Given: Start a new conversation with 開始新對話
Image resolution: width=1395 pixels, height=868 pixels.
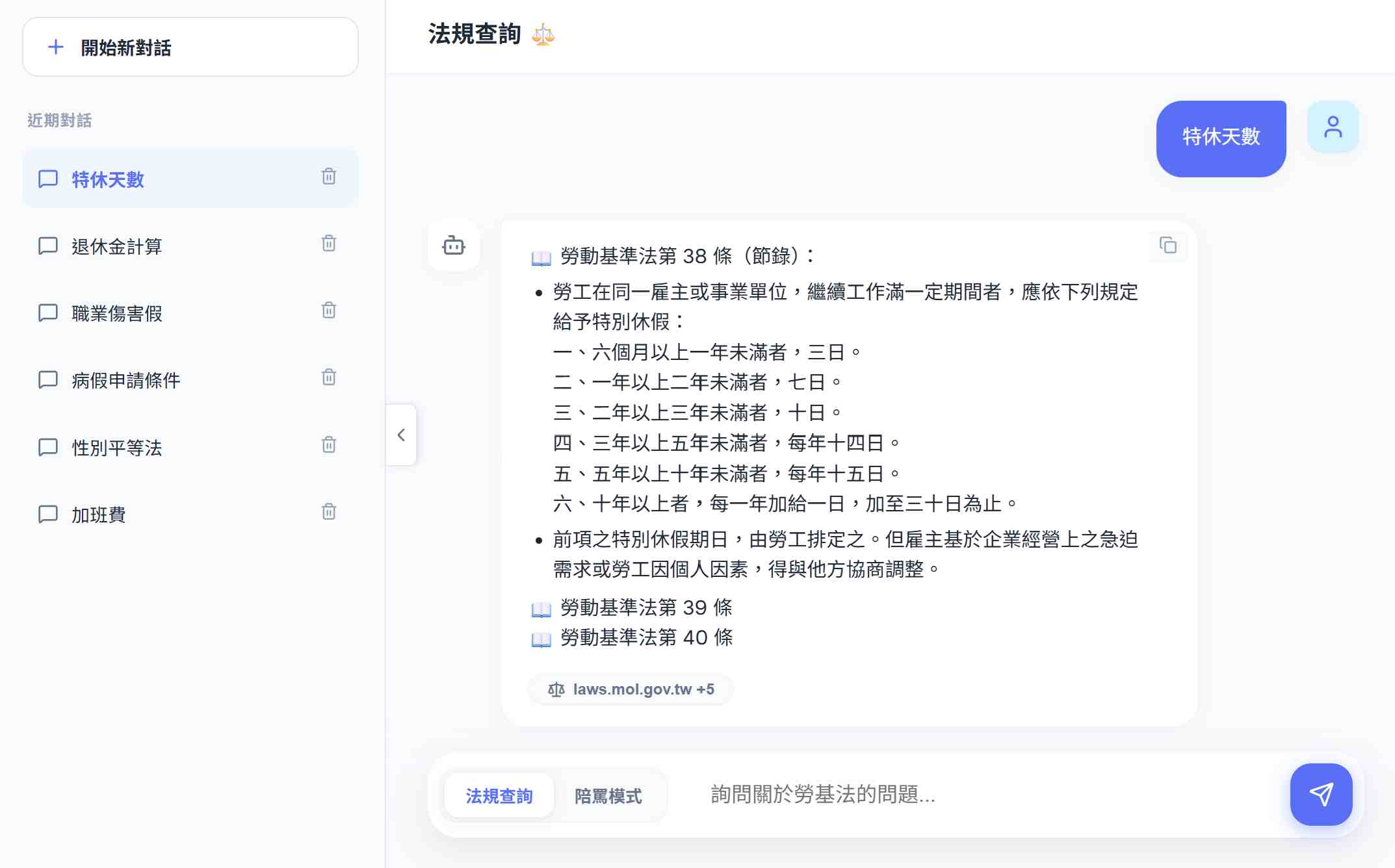Looking at the screenshot, I should 190,47.
